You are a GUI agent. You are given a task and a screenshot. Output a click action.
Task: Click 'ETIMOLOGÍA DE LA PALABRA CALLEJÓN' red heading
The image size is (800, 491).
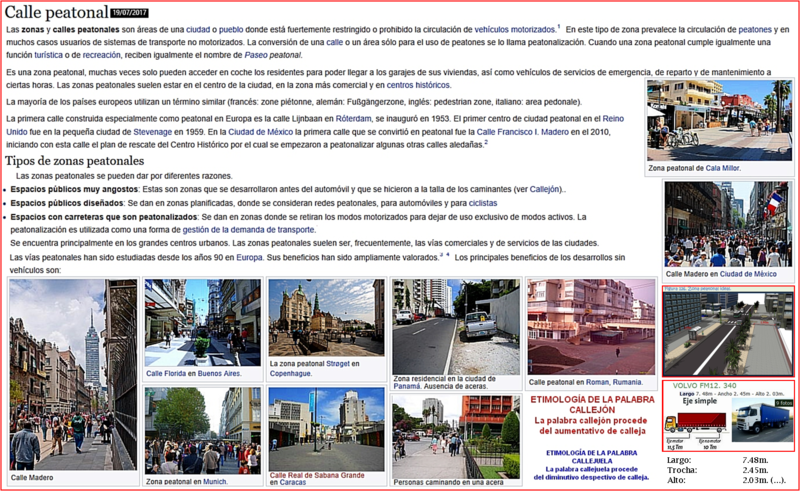pos(592,404)
